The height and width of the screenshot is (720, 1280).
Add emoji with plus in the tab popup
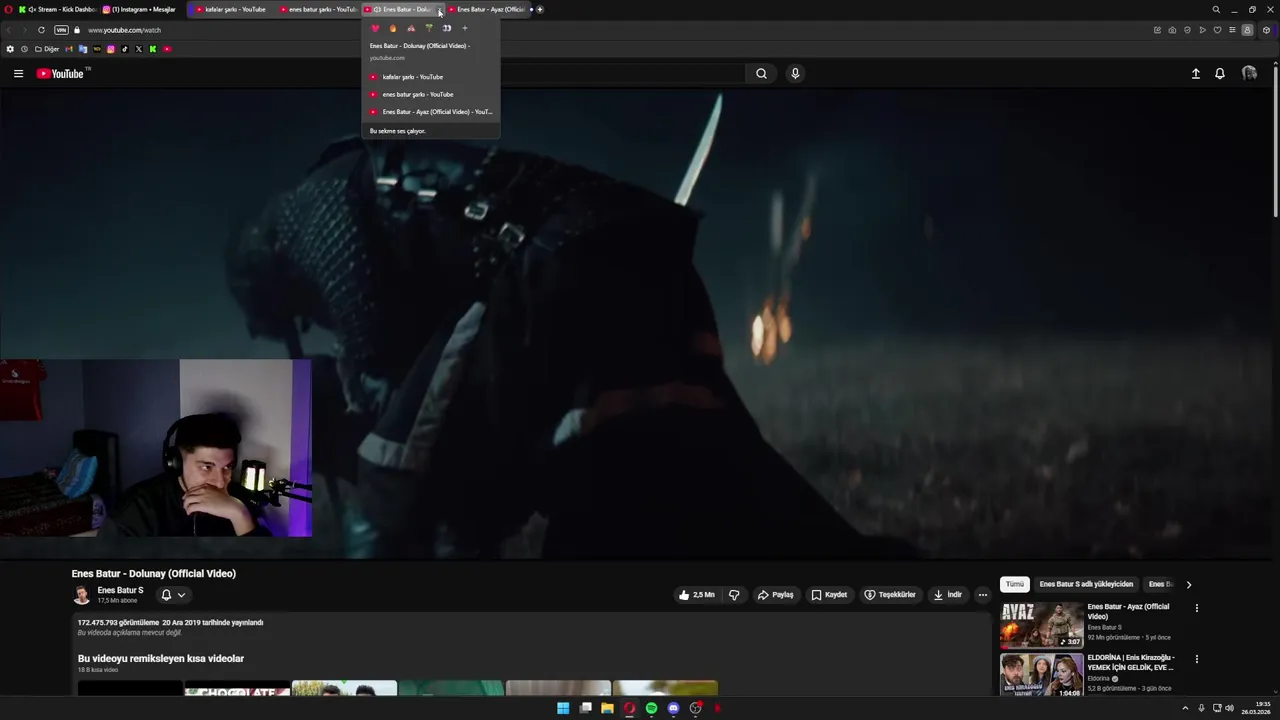coord(464,28)
